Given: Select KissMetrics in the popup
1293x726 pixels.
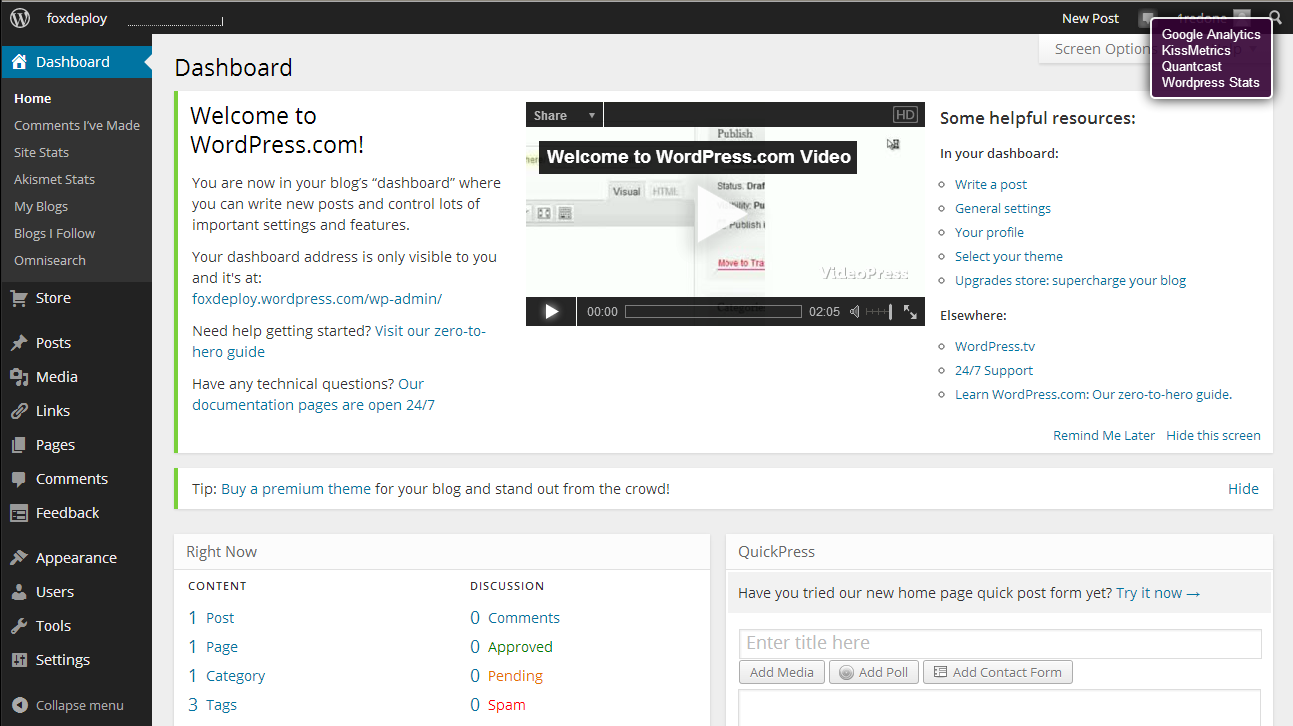Looking at the screenshot, I should 1196,50.
